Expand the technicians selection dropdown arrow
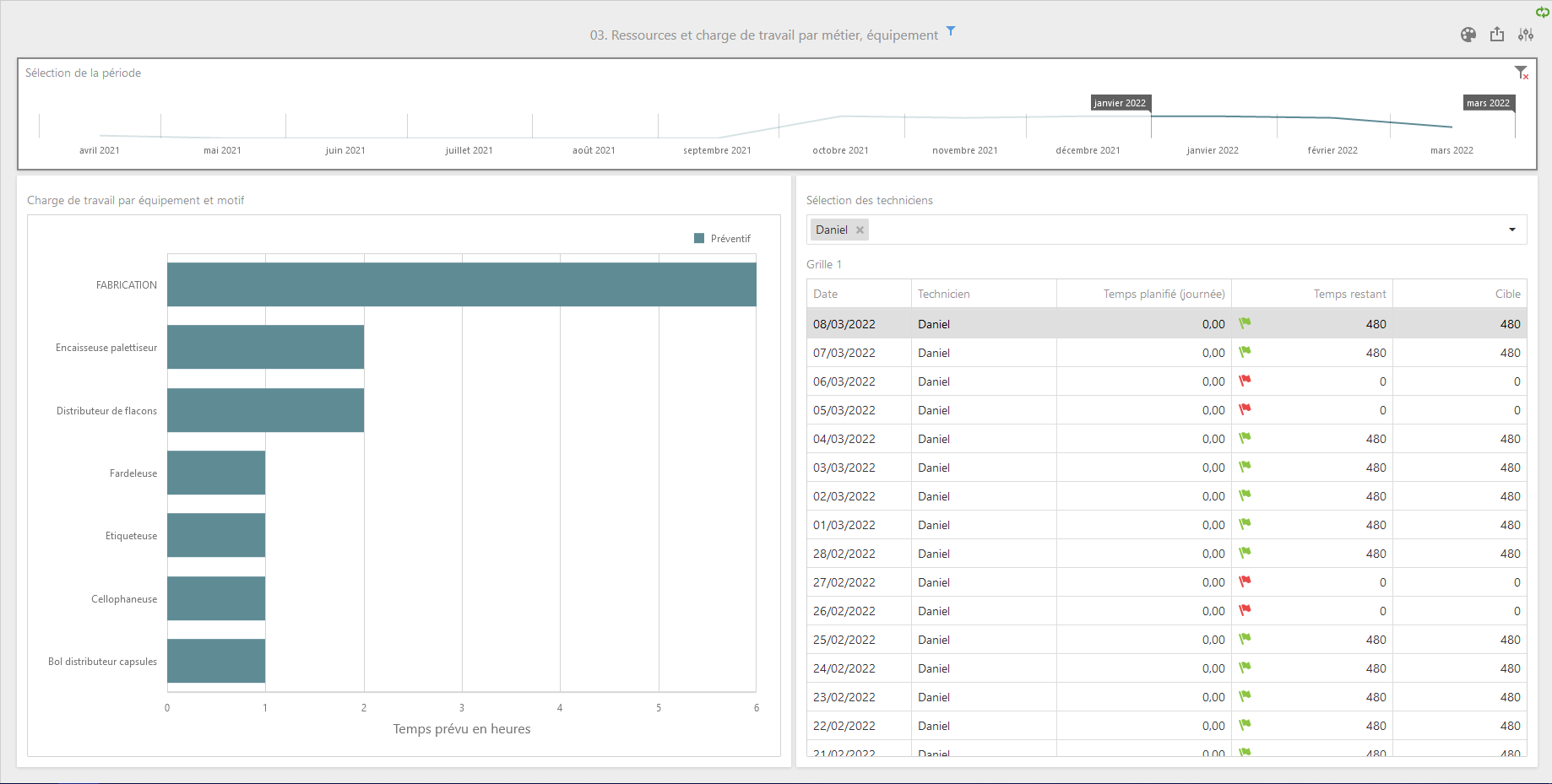 point(1512,230)
